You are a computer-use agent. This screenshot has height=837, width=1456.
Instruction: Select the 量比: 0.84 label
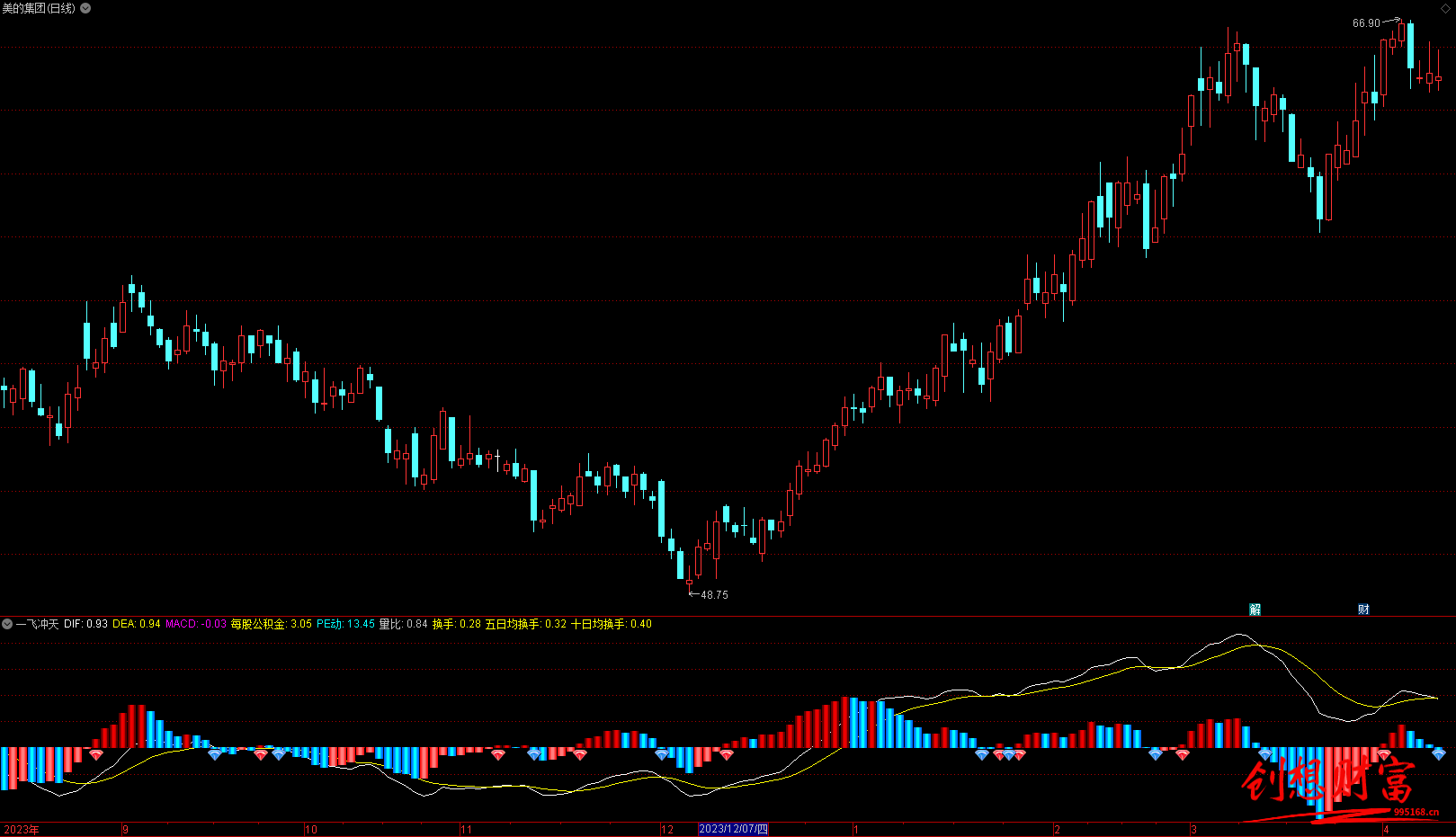(403, 624)
